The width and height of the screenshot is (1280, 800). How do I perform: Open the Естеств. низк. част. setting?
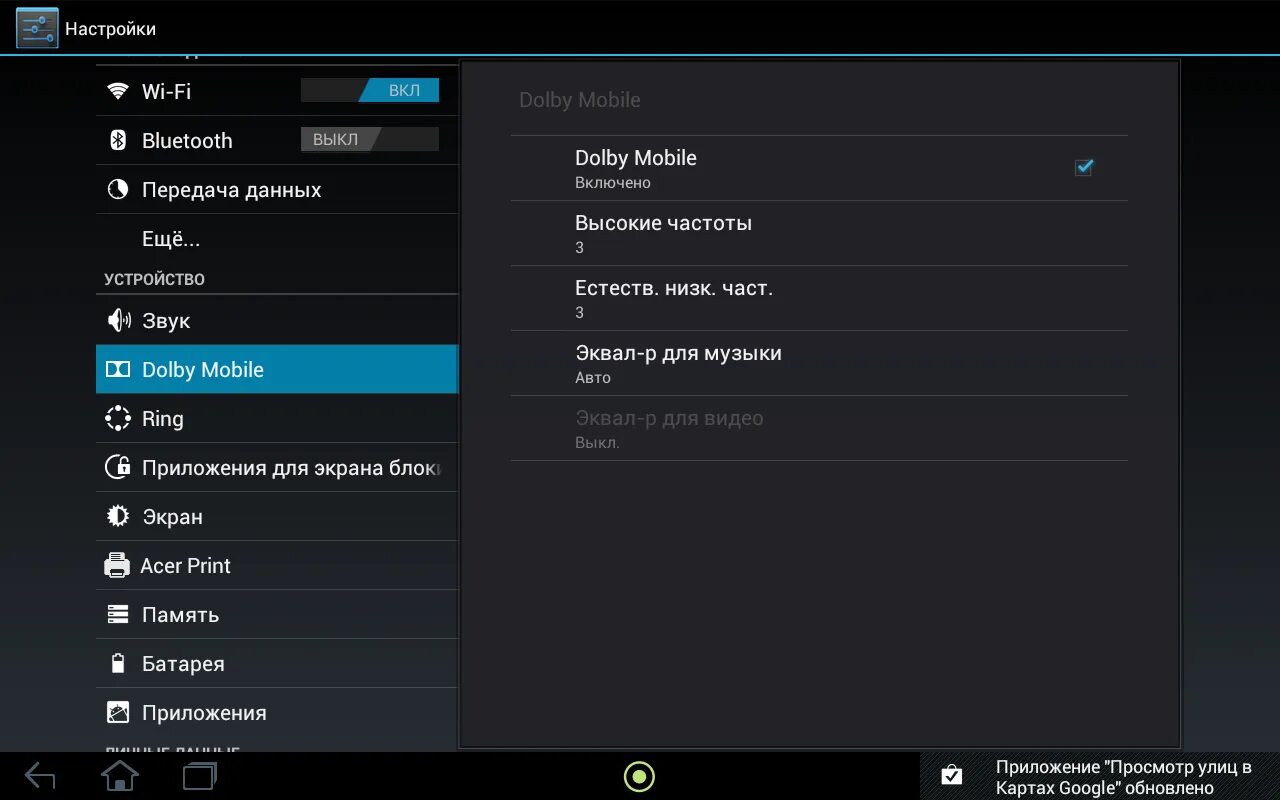(x=819, y=298)
